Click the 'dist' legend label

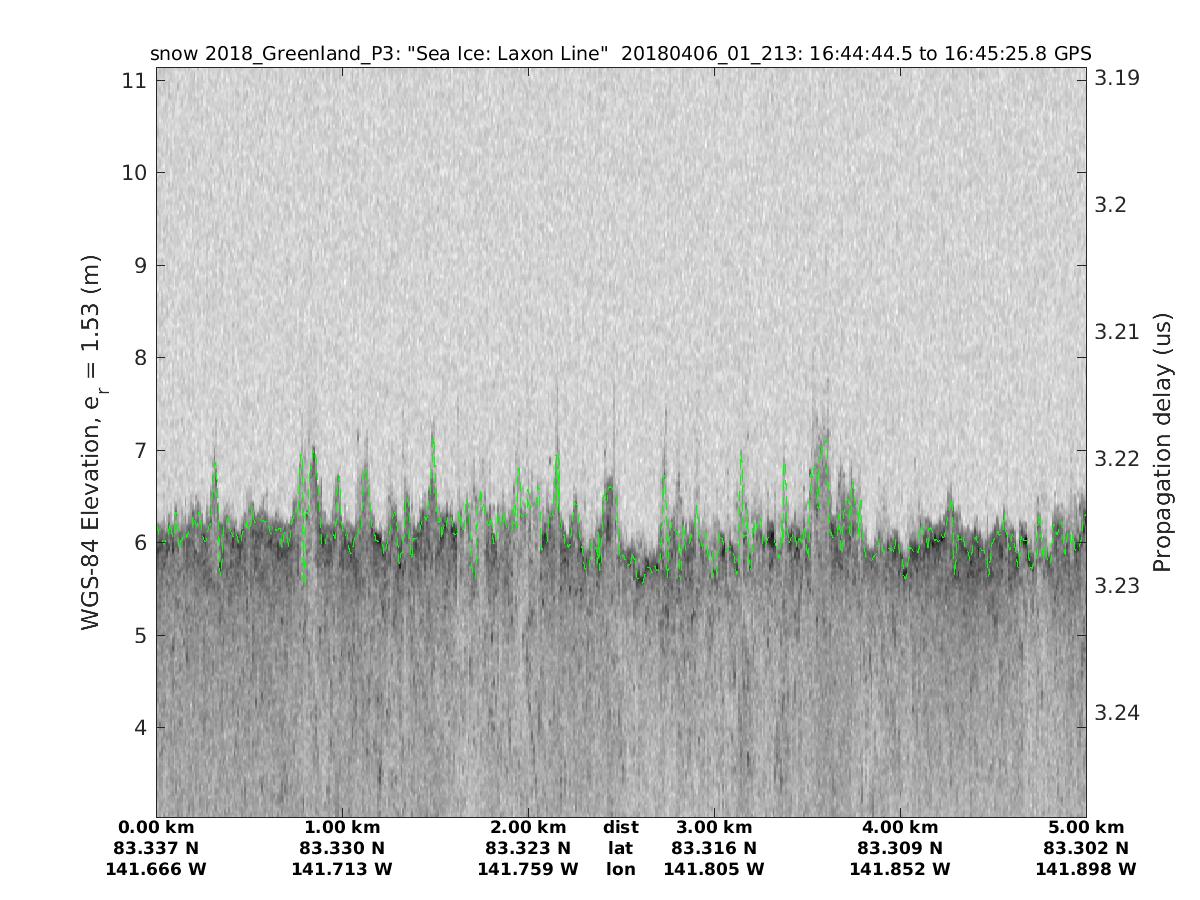click(x=620, y=827)
